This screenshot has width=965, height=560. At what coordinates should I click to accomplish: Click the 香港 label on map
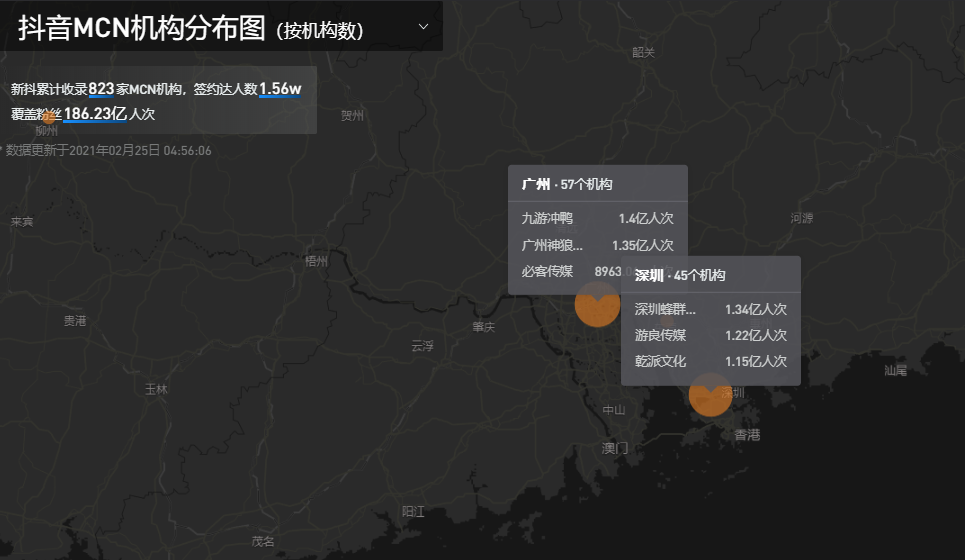[x=747, y=435]
